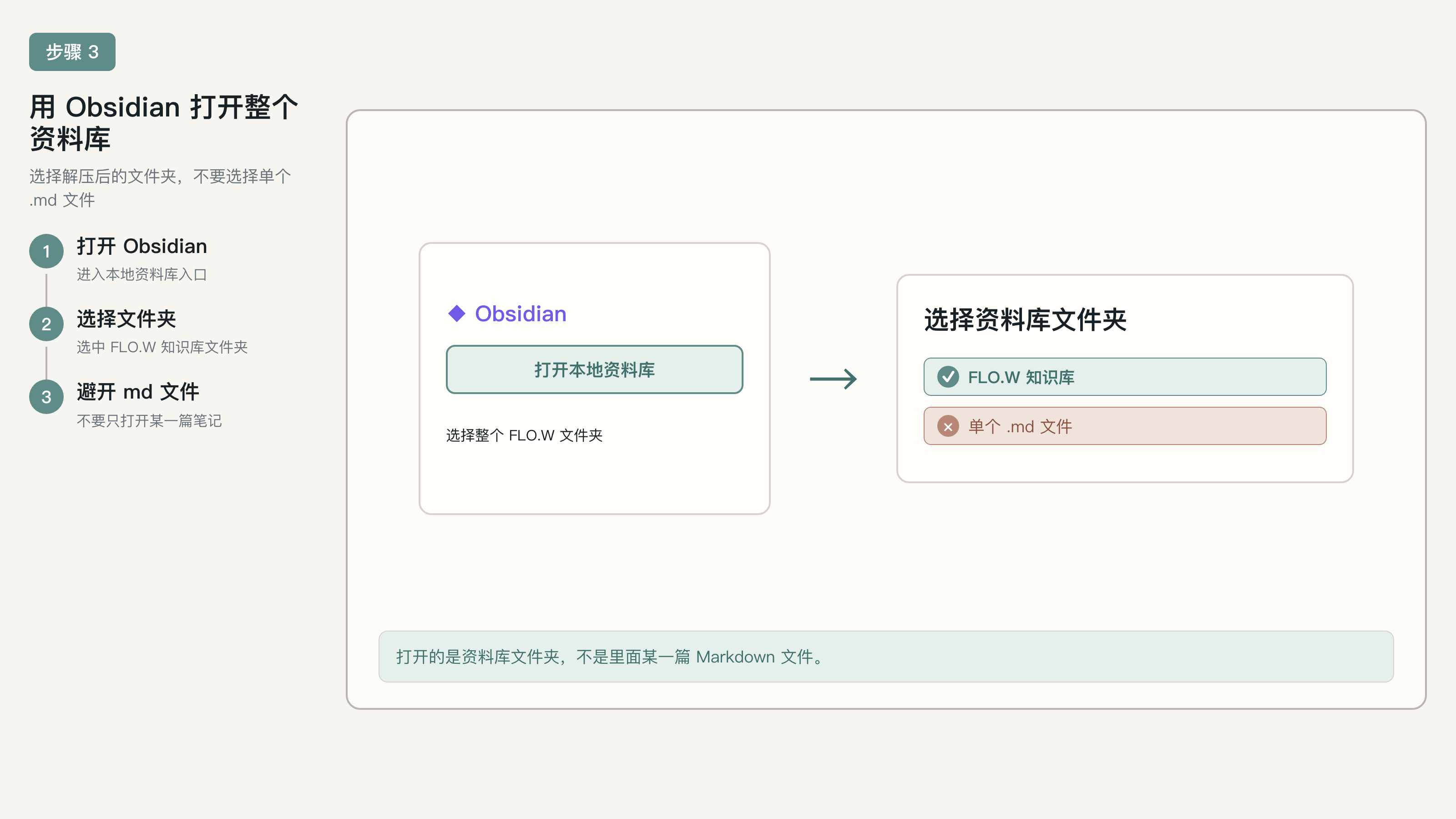Click the purple Obsidian diamond logo
Image resolution: width=1456 pixels, height=819 pixels.
(x=457, y=313)
